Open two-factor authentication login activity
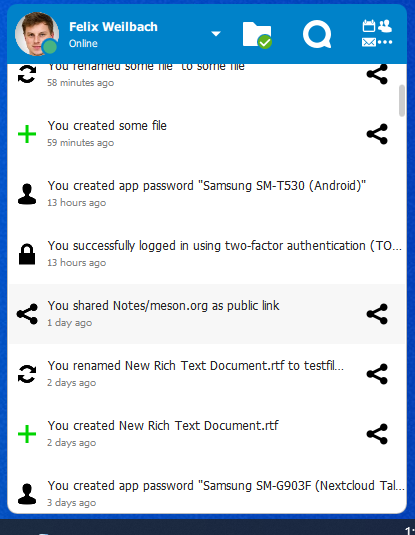415x535 pixels. pos(206,254)
